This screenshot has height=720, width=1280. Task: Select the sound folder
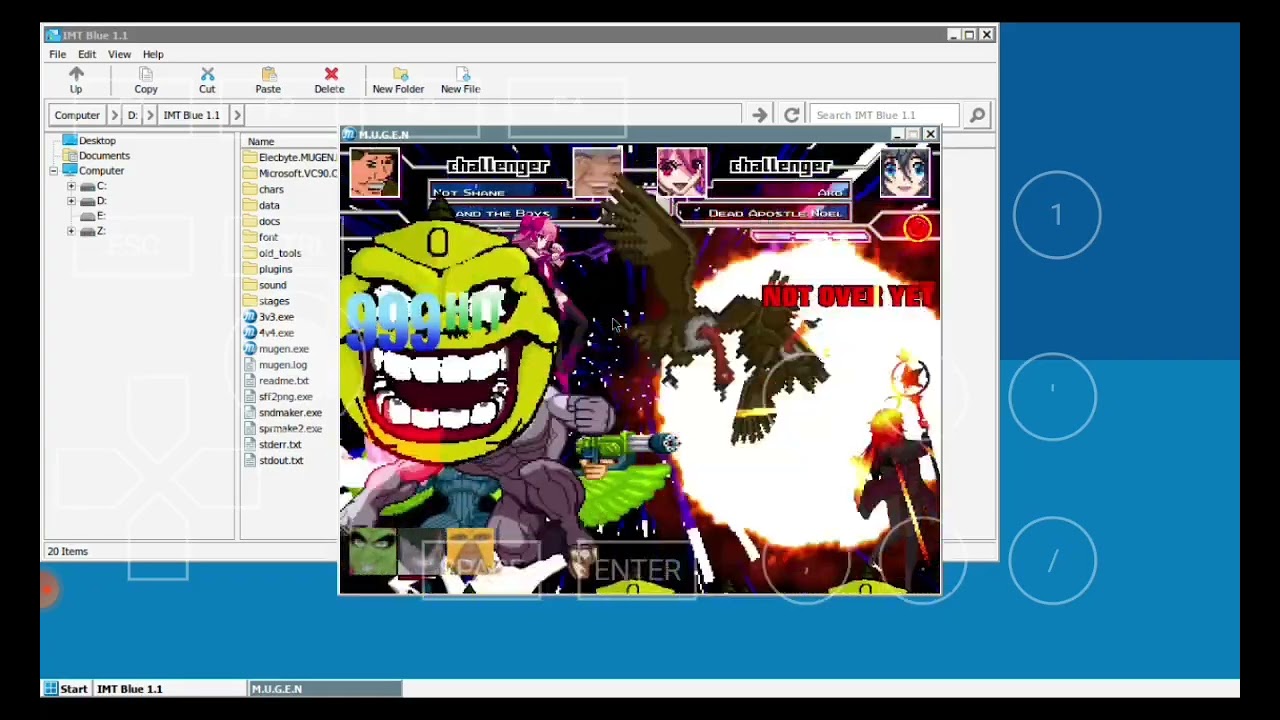point(265,285)
